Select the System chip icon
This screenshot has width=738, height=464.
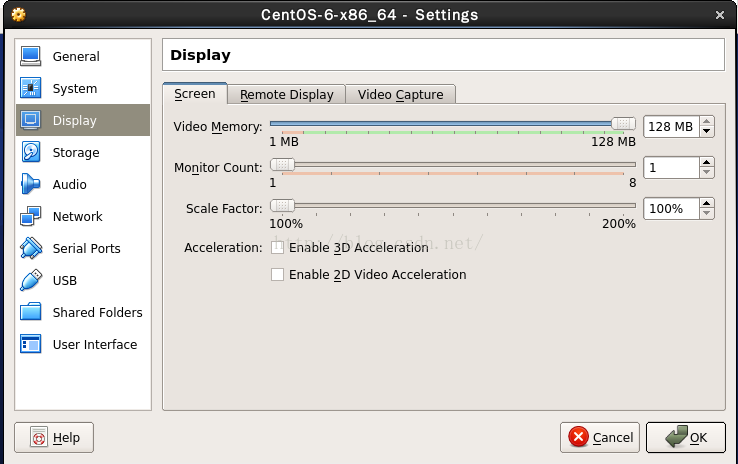(x=31, y=88)
